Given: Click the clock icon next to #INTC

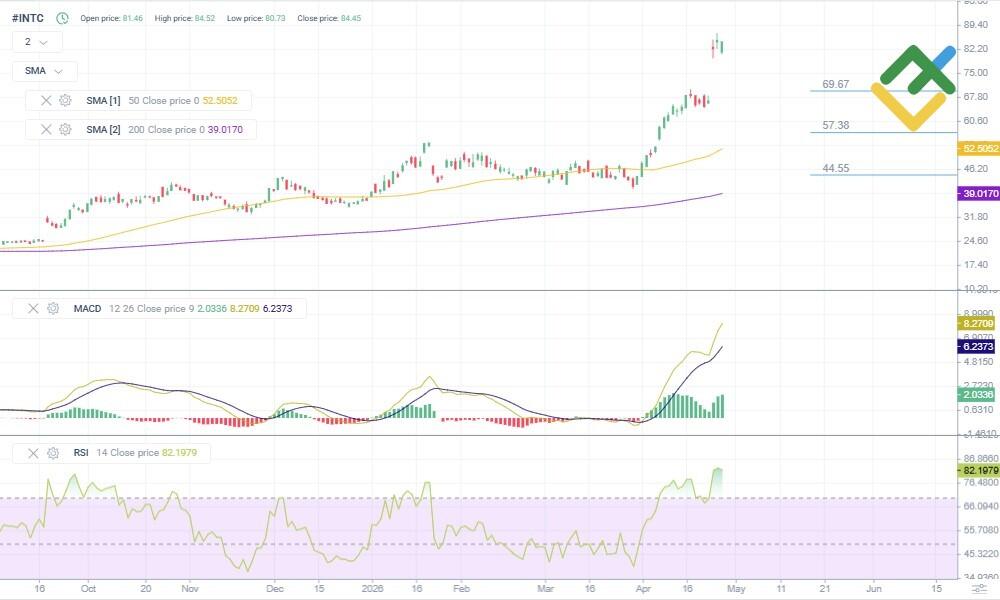Looking at the screenshot, I should [62, 18].
